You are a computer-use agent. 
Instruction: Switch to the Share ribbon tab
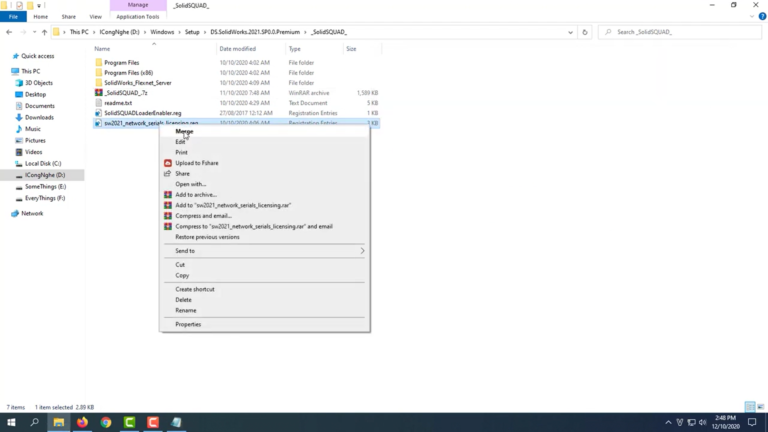69,17
